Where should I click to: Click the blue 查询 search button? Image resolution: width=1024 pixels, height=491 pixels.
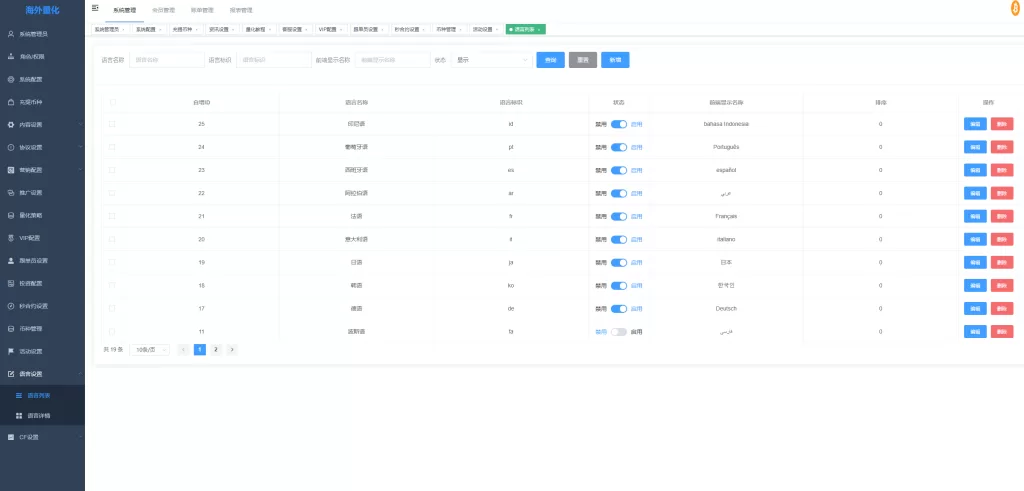click(x=550, y=60)
